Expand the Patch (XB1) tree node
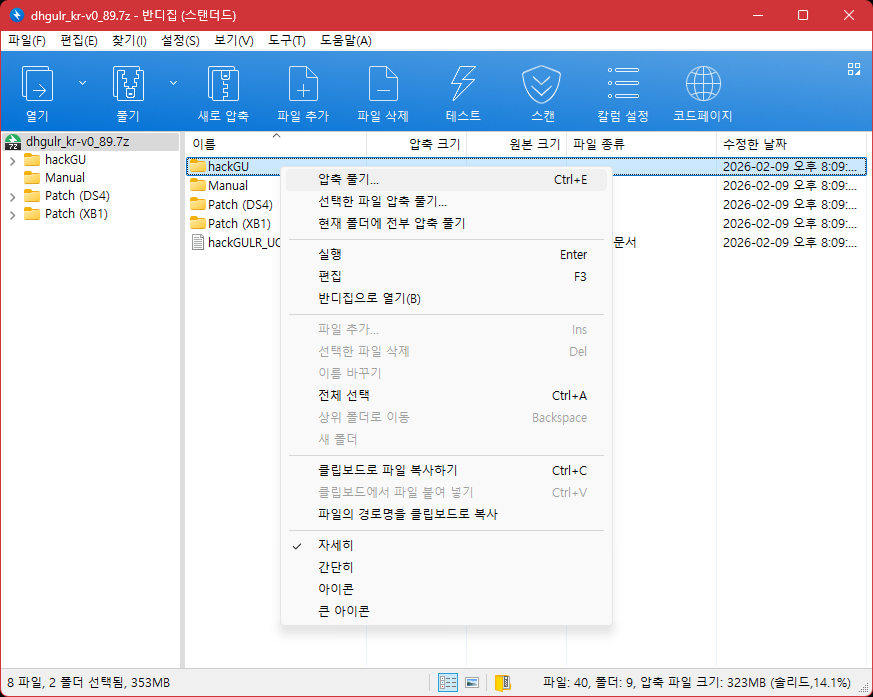This screenshot has width=873, height=697. click(x=12, y=215)
